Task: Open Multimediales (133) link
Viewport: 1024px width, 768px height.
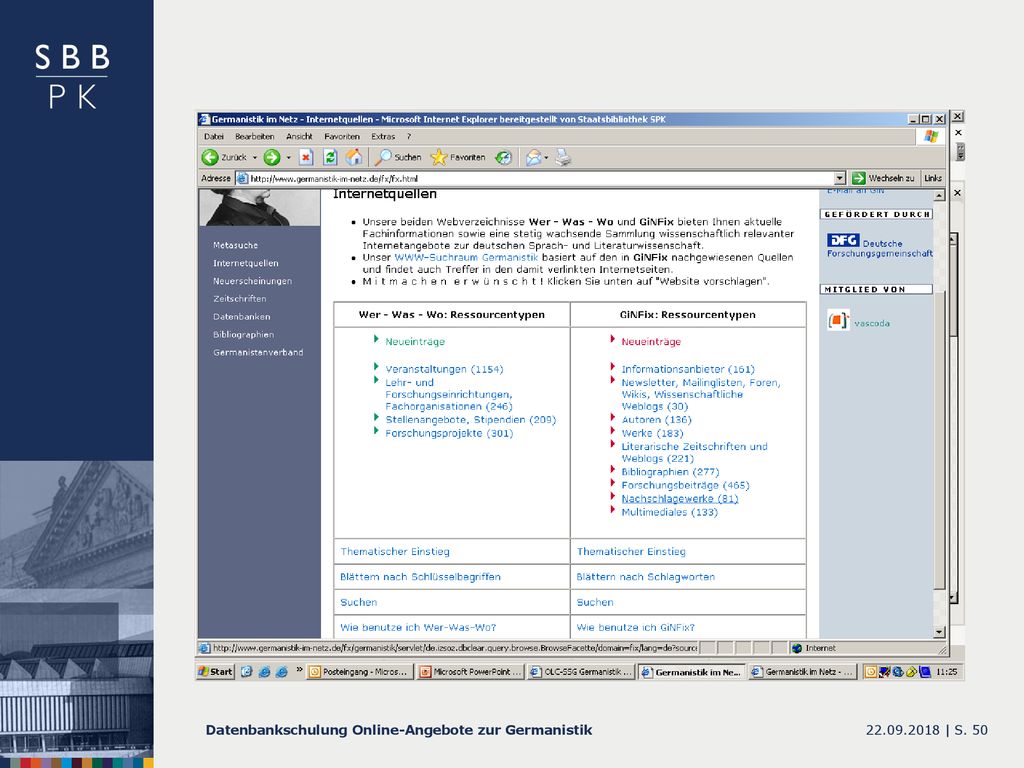Action: pyautogui.click(x=669, y=512)
